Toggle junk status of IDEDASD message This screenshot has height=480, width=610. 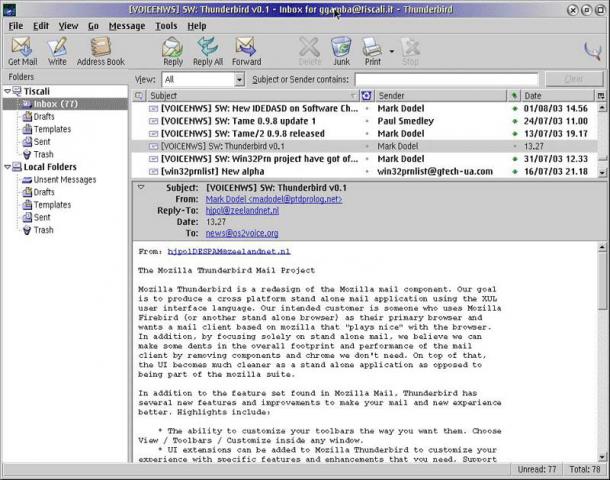click(x=366, y=108)
